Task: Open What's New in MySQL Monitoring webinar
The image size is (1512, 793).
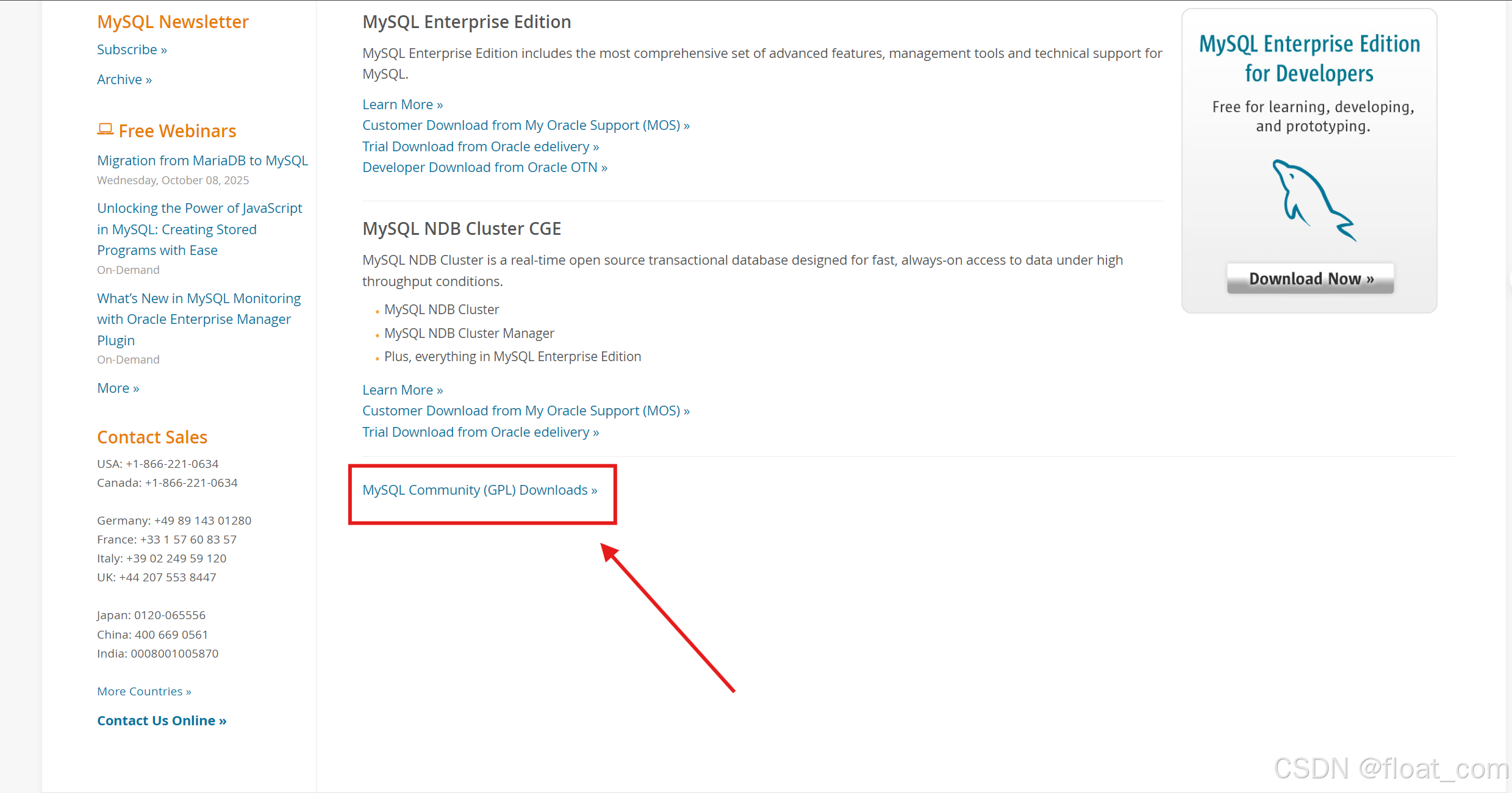Action: [199, 319]
